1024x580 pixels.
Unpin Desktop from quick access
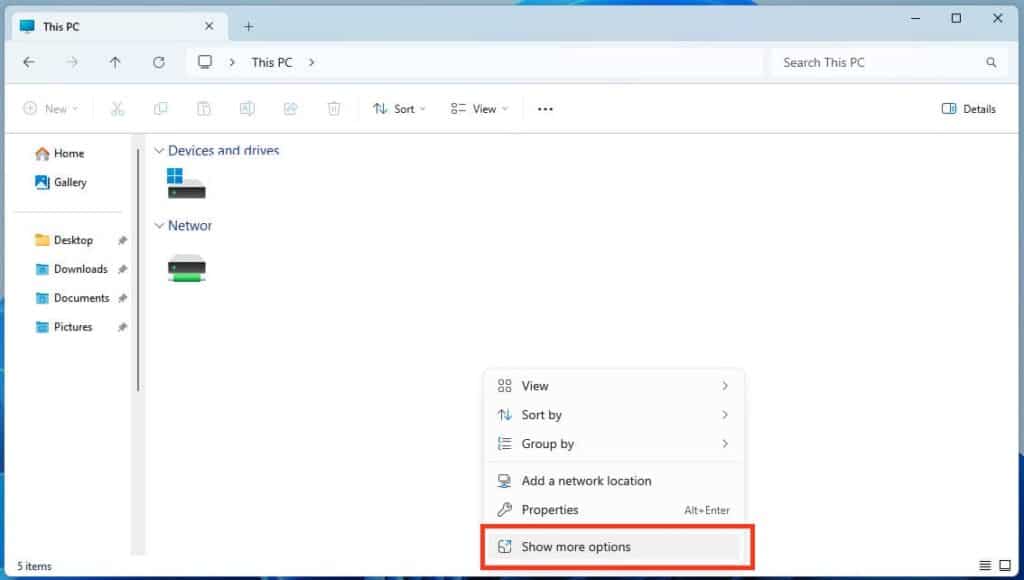coord(122,240)
